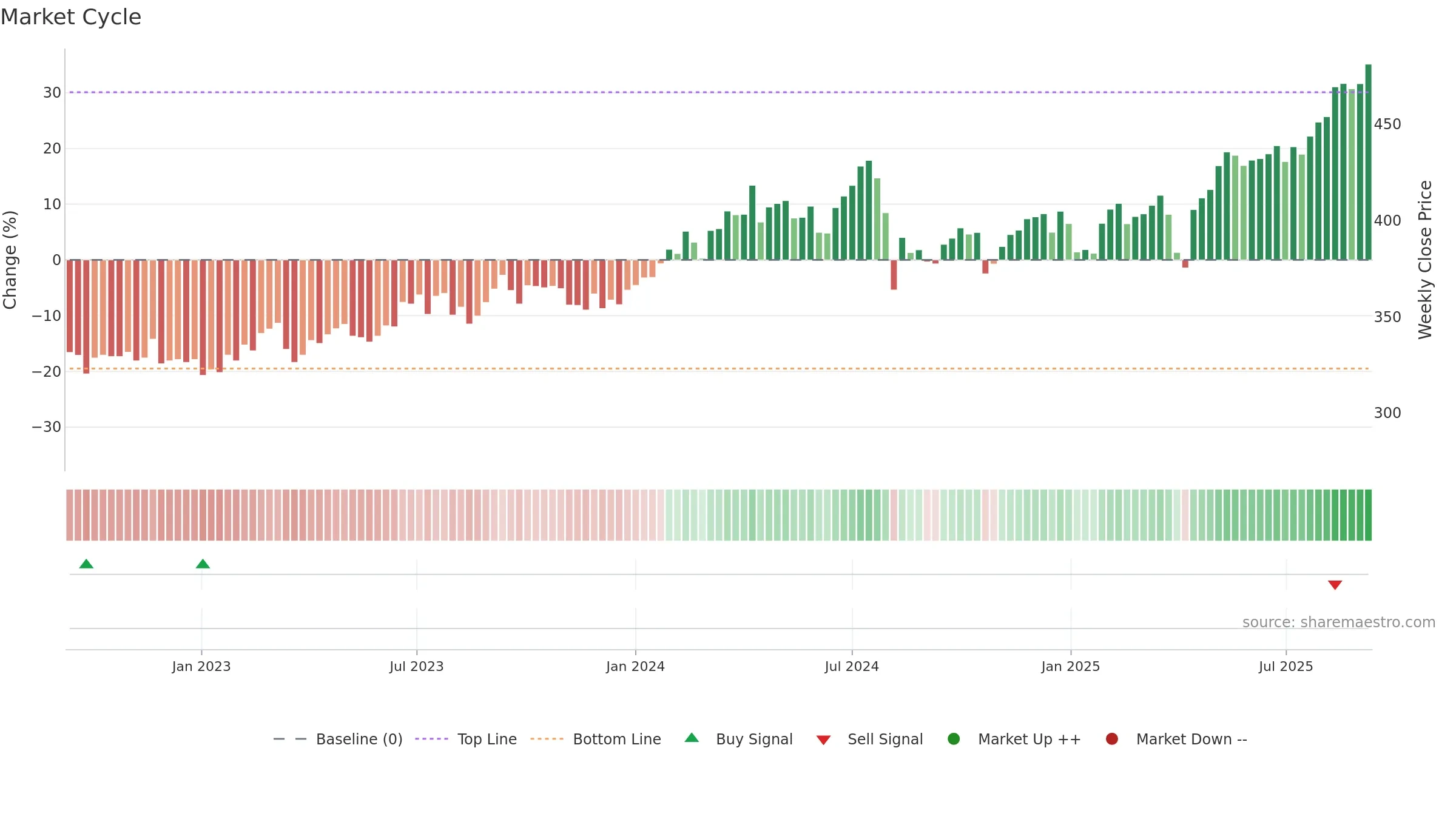1456x819 pixels.
Task: Click the Jan 2024 axis label
Action: 636,666
